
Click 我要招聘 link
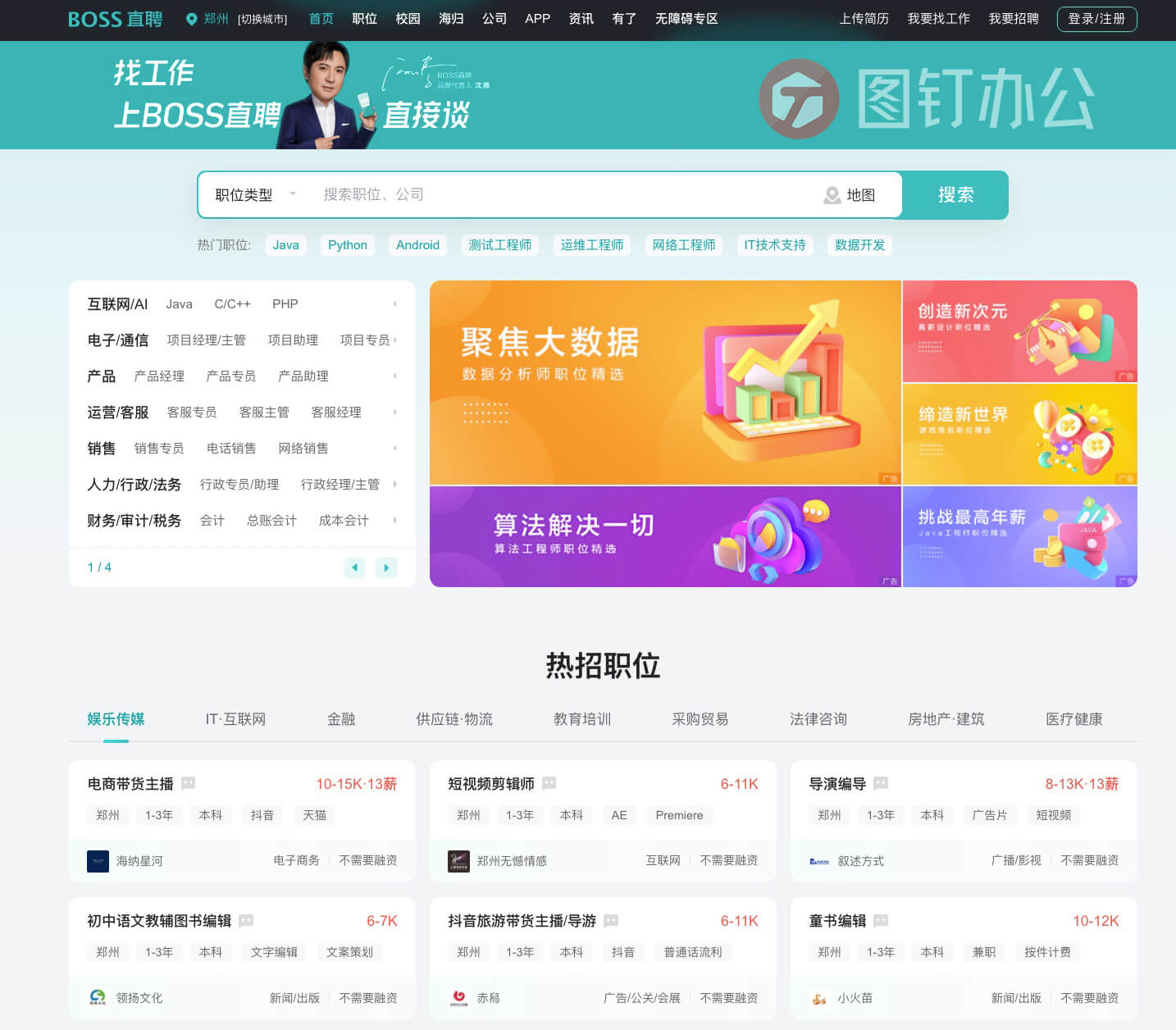1014,18
